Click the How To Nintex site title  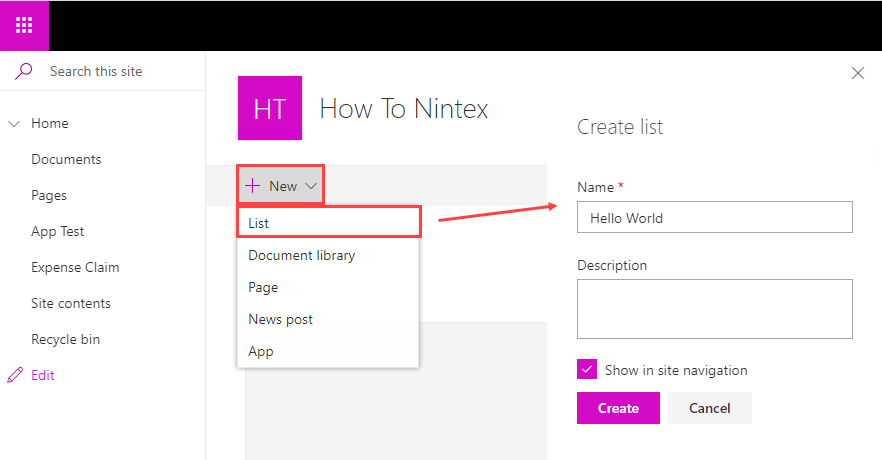click(404, 109)
